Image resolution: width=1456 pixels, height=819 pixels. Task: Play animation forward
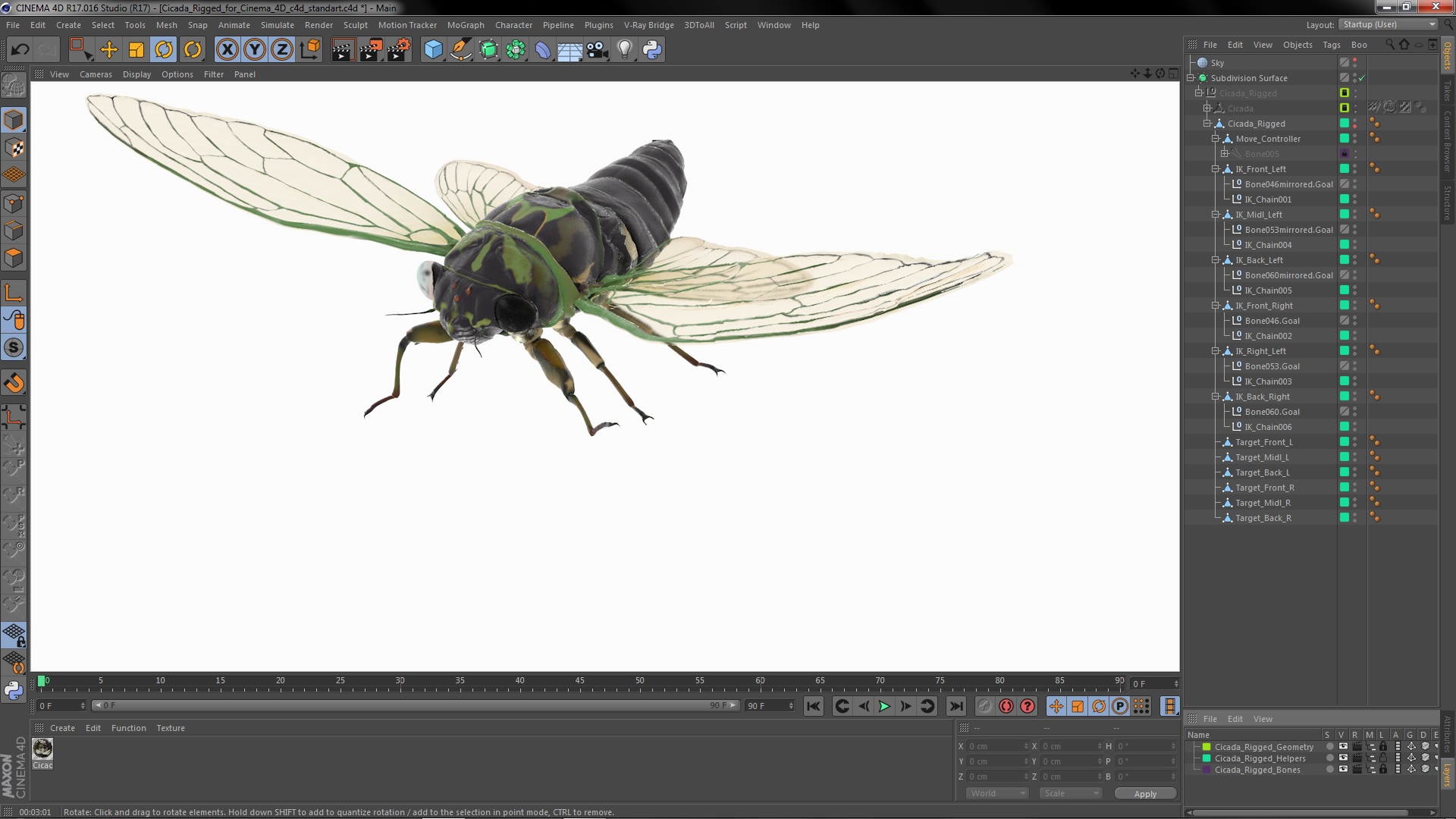[884, 706]
